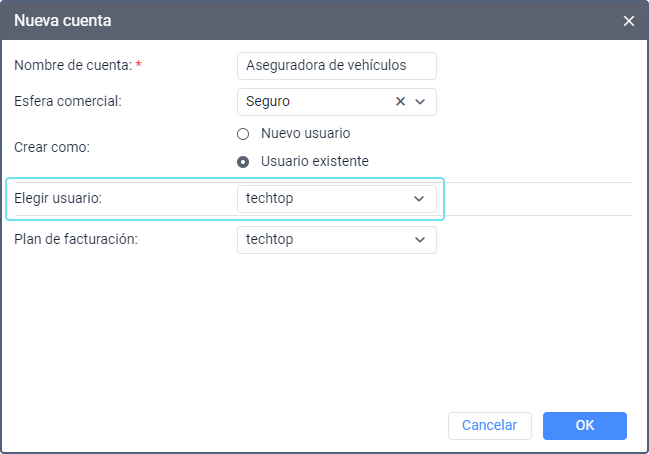
Task: Close the Nueva cuenta dialog
Action: click(629, 20)
